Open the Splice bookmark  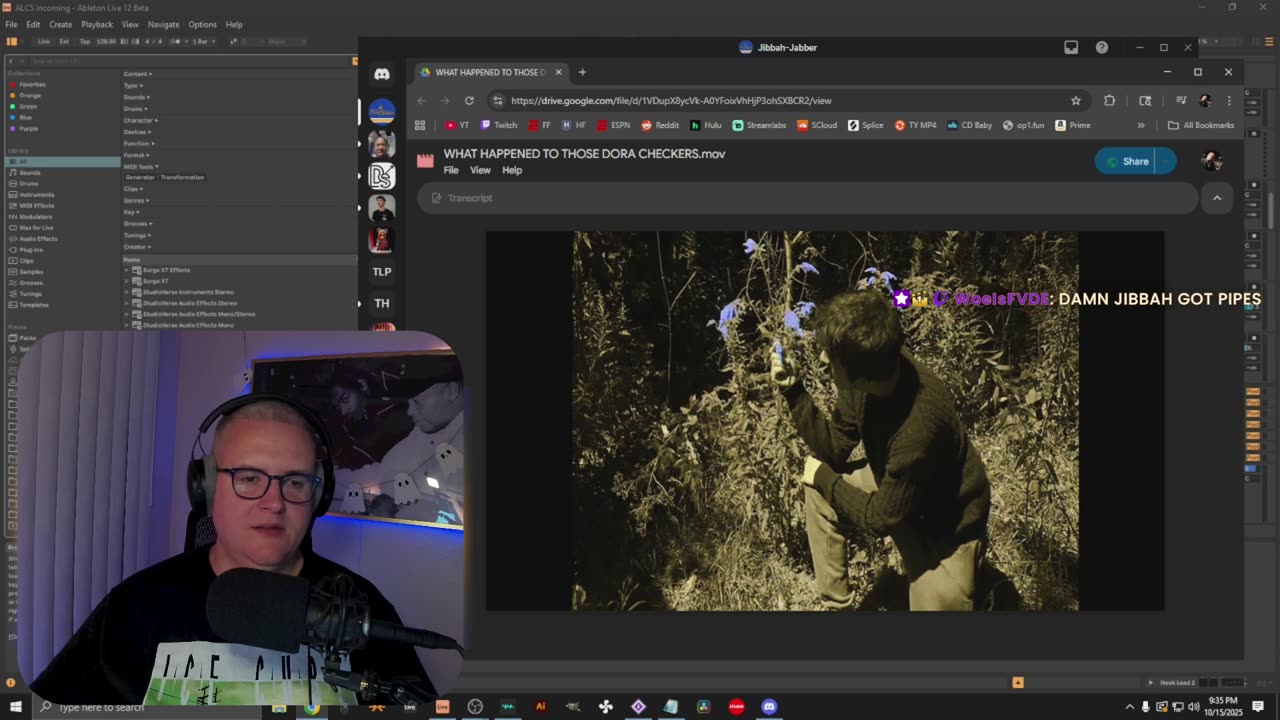866,125
